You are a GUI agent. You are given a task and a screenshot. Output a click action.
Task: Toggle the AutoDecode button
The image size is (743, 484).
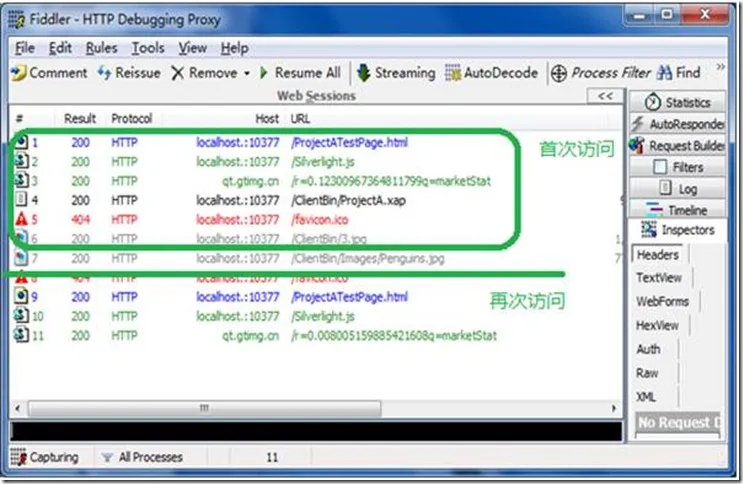(491, 73)
